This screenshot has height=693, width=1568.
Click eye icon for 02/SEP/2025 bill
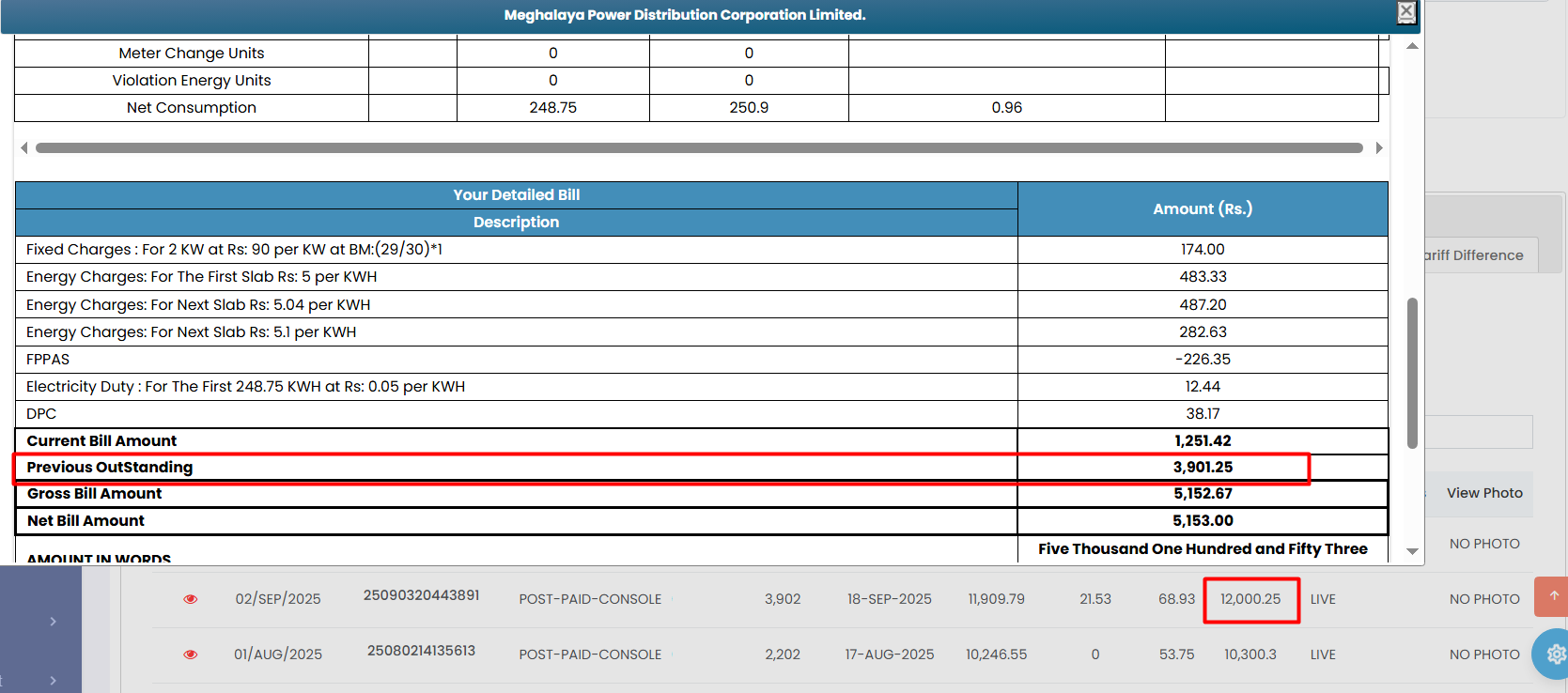pyautogui.click(x=191, y=599)
